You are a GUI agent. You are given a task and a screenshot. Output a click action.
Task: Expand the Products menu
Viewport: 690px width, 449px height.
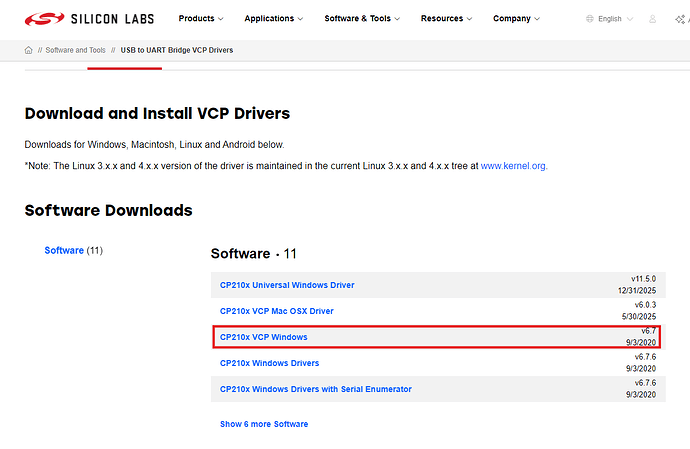(201, 18)
